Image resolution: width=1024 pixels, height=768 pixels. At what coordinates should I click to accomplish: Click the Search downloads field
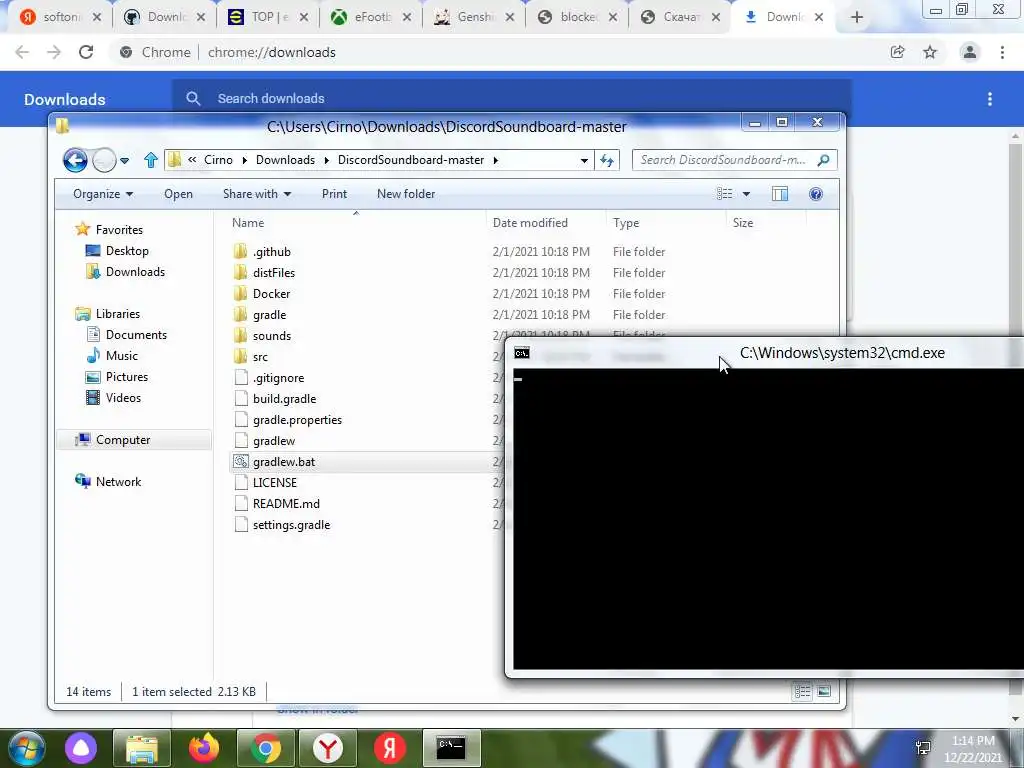tap(511, 99)
